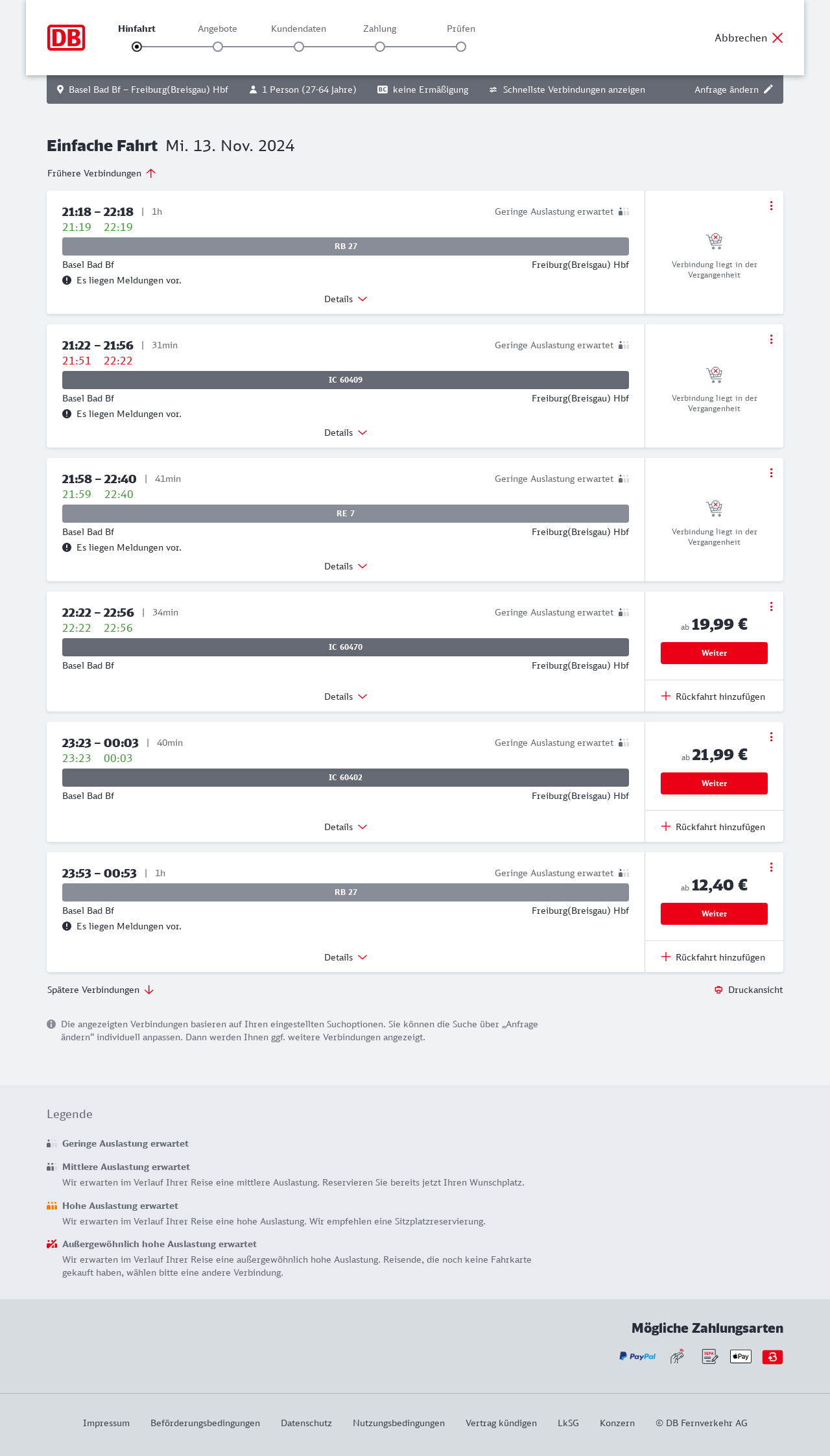The height and width of the screenshot is (1456, 830).
Task: Click the Apple Pay payment icon
Action: click(741, 1356)
